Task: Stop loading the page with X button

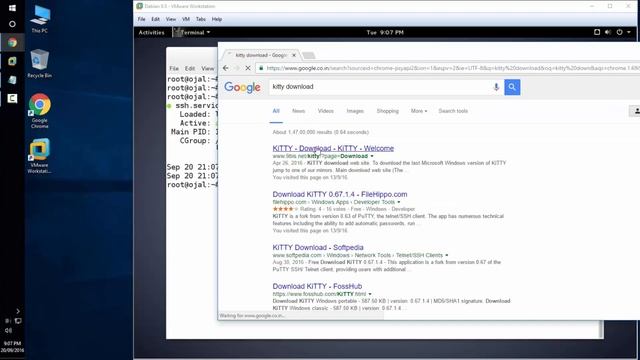Action: 248,68
